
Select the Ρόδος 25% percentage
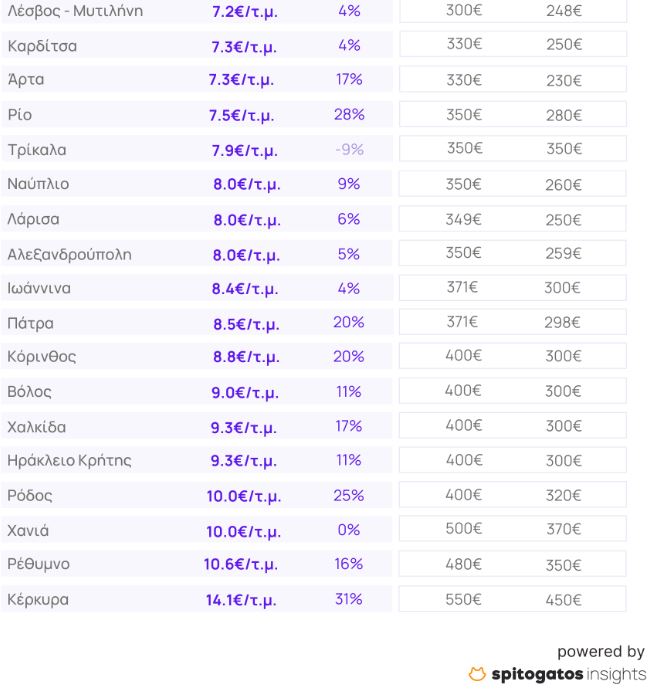pyautogui.click(x=349, y=495)
